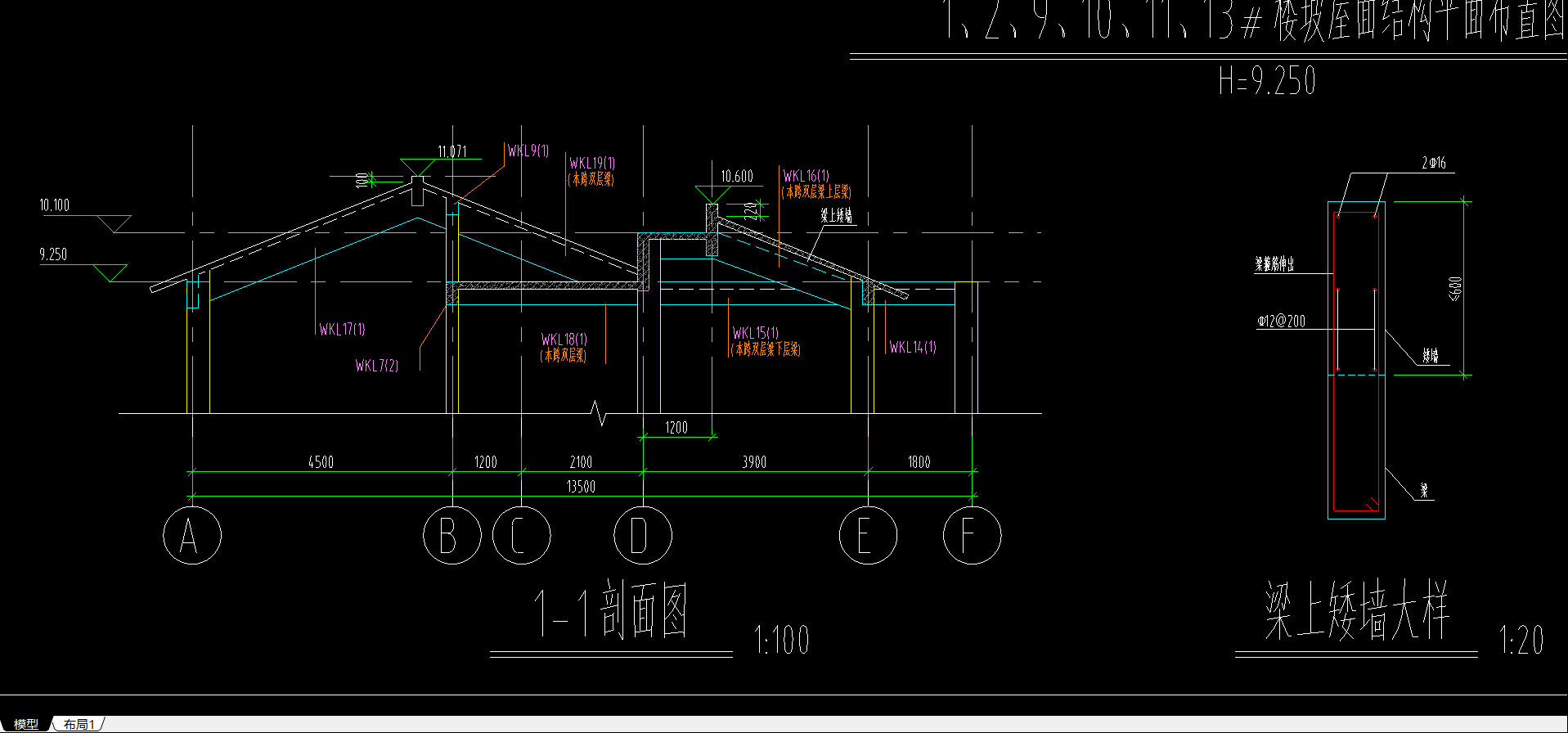Click the axis bubble labeled D
1568x733 pixels.
point(643,536)
